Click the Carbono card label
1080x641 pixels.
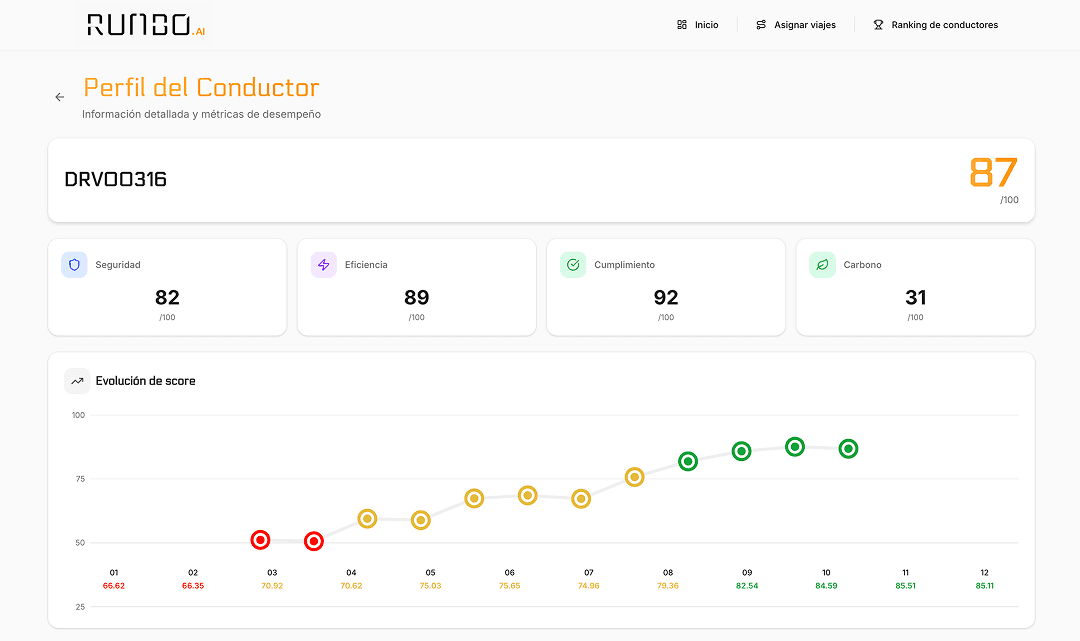(862, 265)
